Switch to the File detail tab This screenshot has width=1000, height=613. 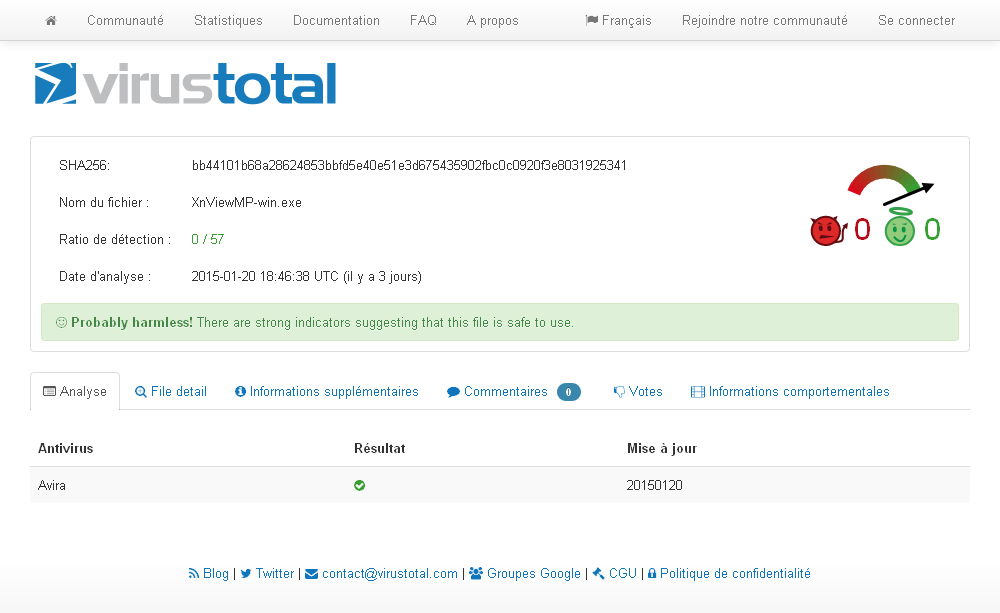(171, 392)
